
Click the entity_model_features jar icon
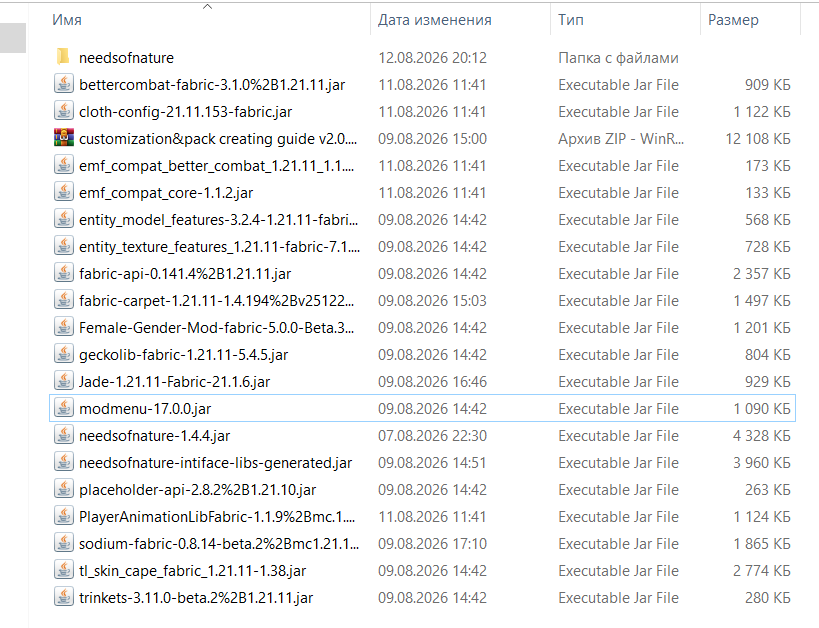(64, 219)
